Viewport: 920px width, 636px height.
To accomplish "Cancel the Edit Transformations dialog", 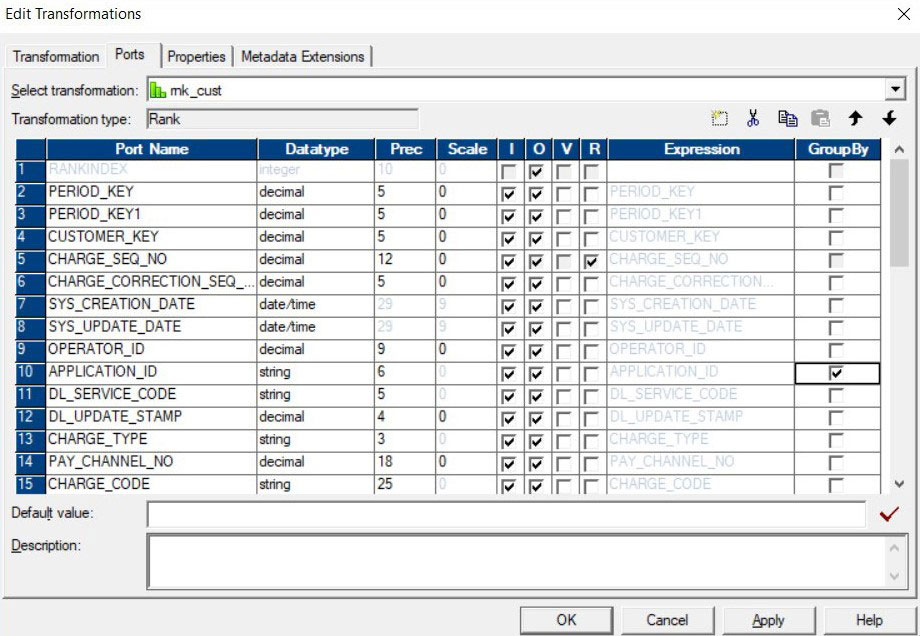I will 668,620.
